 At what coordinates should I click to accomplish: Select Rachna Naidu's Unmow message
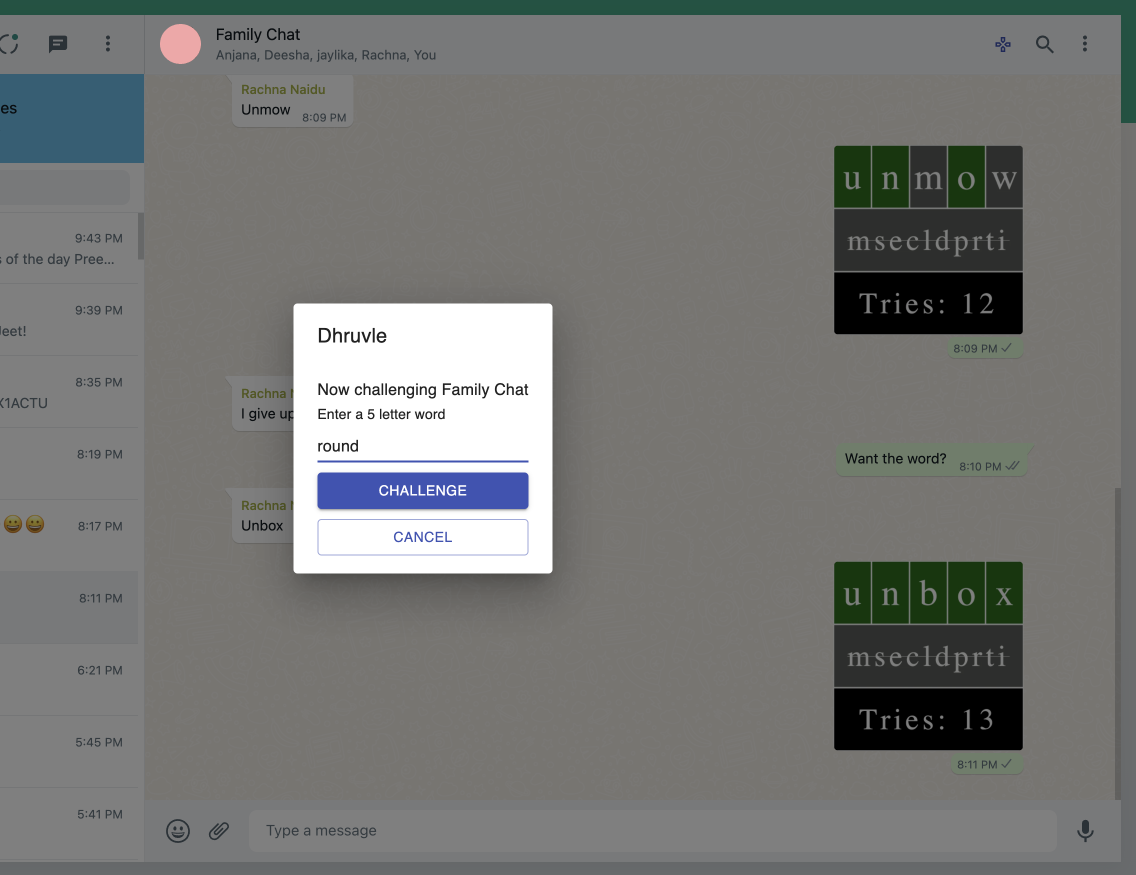coord(293,101)
